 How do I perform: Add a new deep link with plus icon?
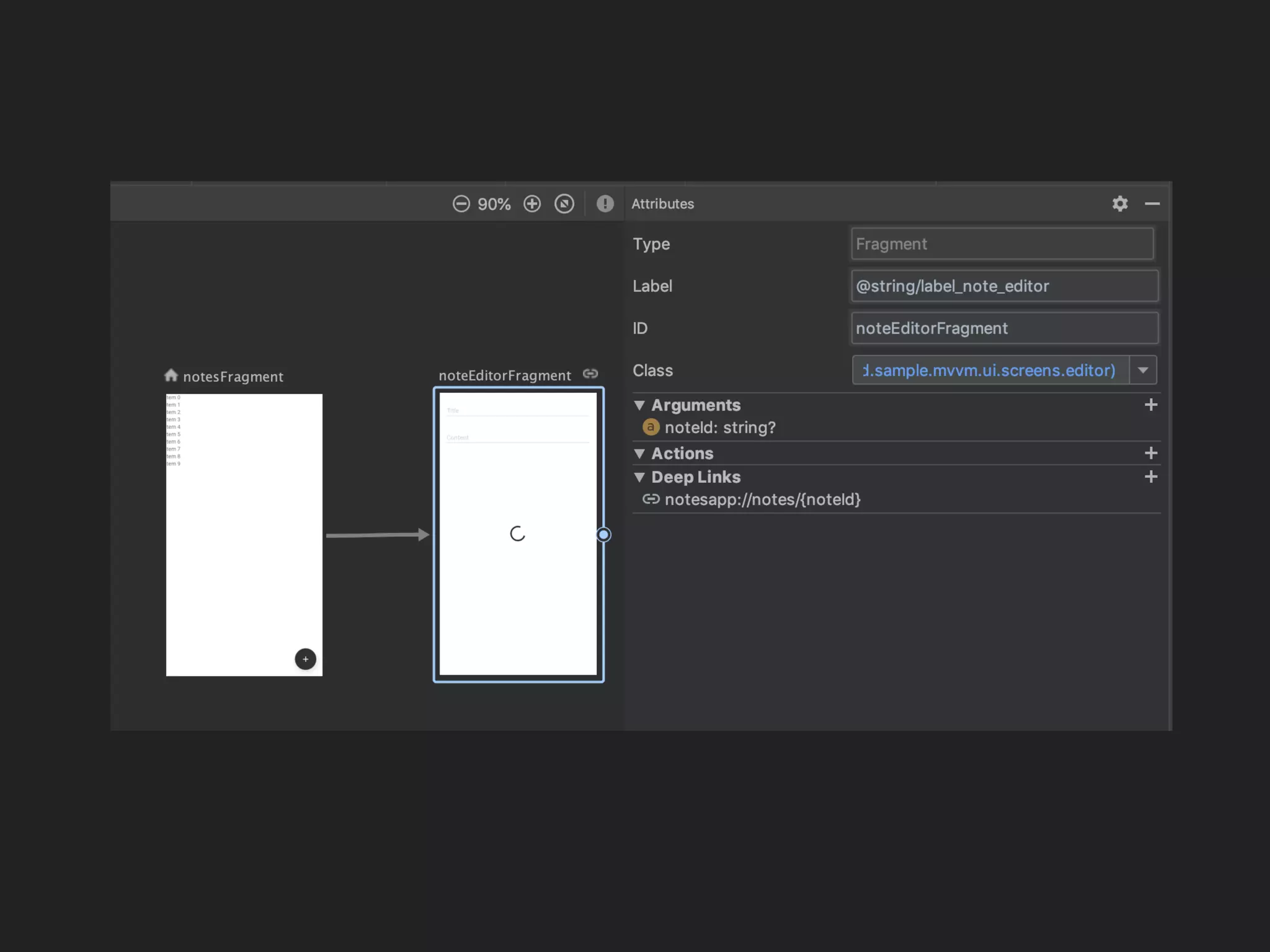1151,477
